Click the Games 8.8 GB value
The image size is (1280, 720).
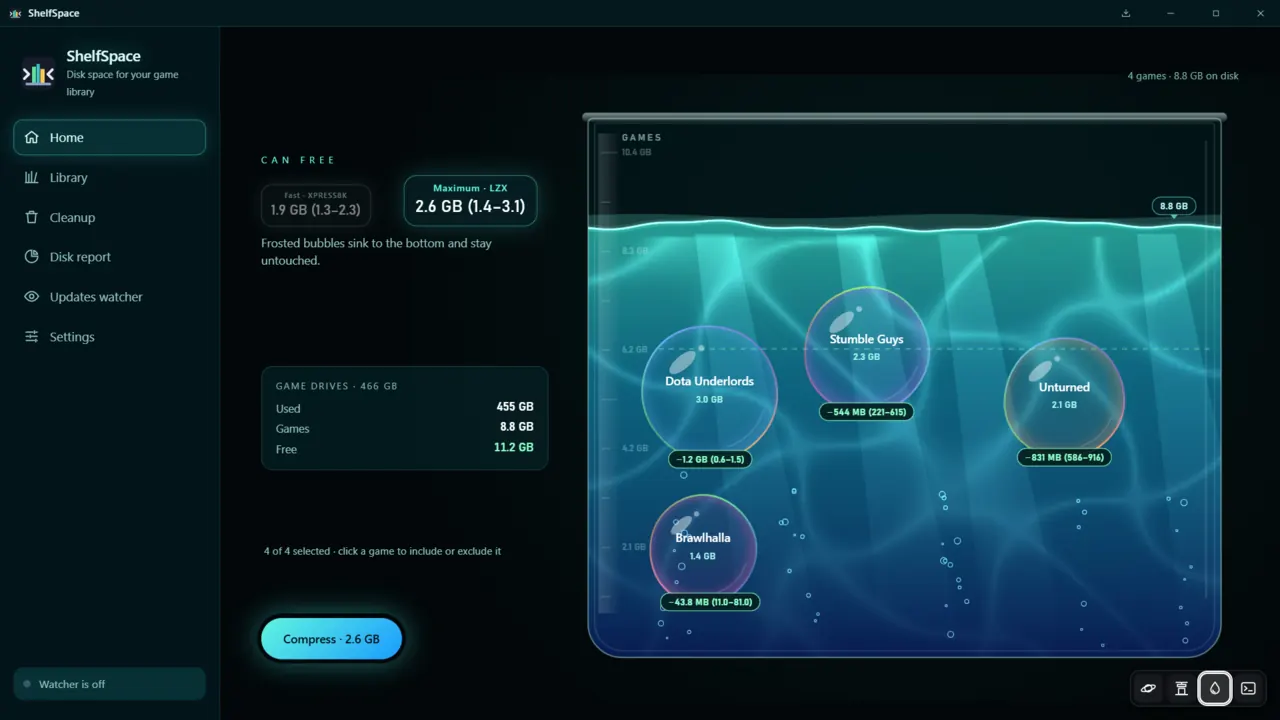515,427
